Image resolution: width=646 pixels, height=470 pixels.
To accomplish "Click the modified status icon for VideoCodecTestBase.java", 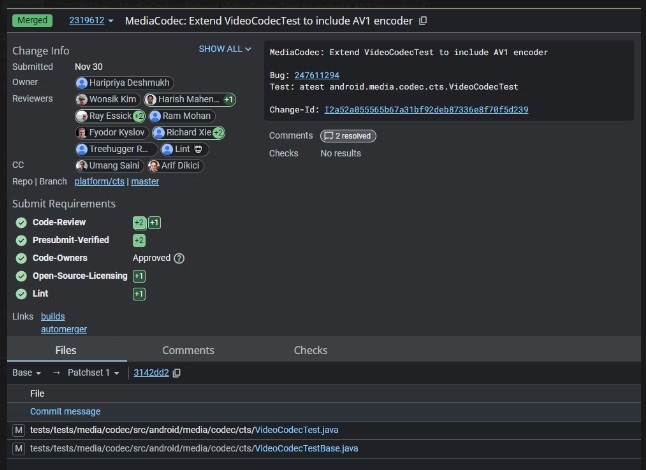I will [x=19, y=448].
